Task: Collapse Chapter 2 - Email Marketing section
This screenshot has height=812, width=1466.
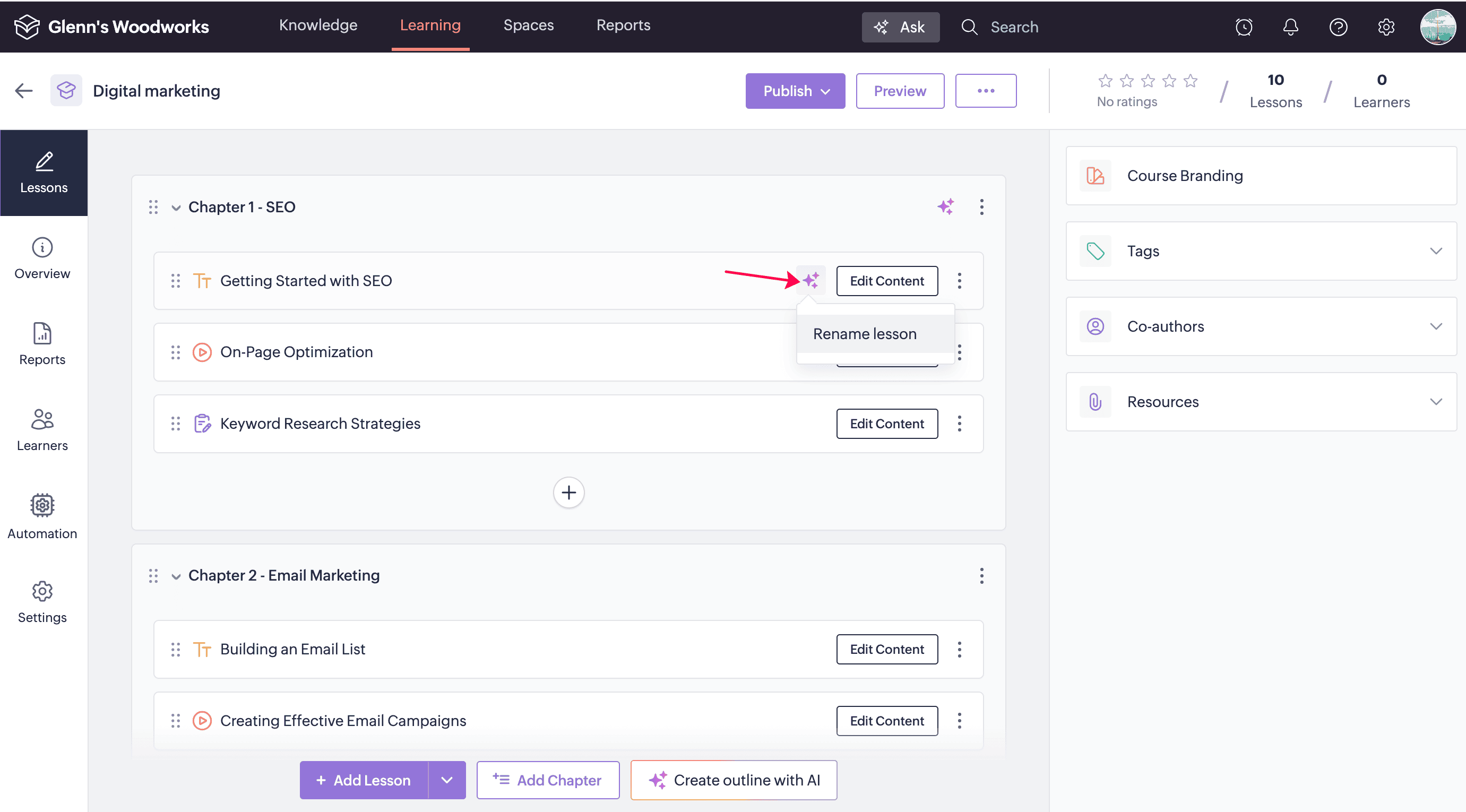Action: tap(176, 576)
